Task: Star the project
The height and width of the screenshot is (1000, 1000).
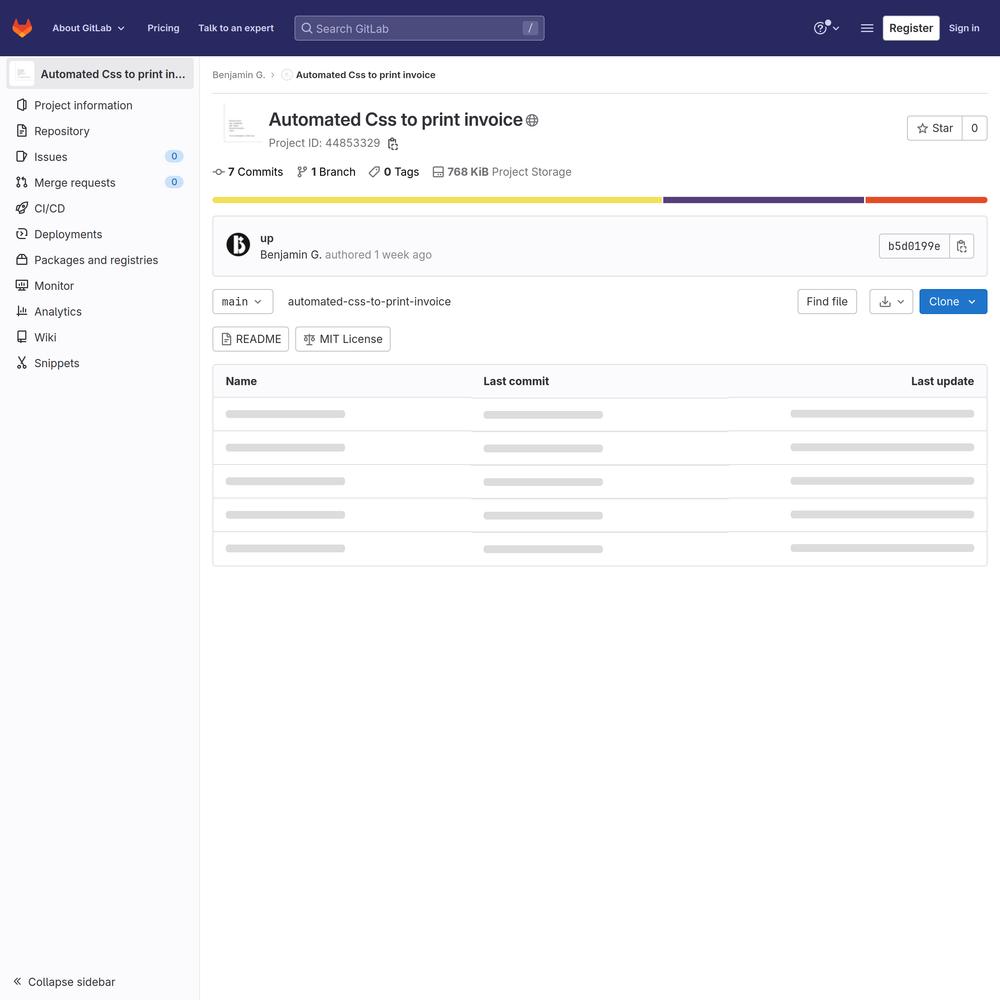Action: pos(934,128)
